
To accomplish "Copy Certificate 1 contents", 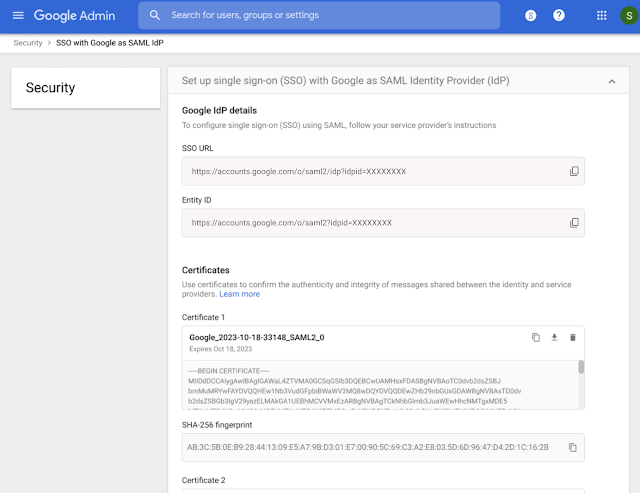I will 536,337.
